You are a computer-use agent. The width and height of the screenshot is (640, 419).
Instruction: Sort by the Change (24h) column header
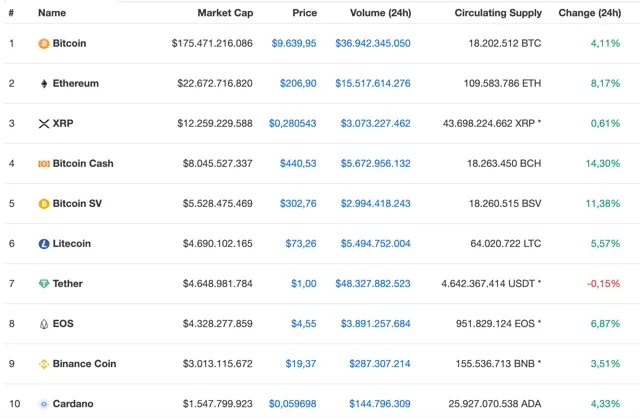pyautogui.click(x=590, y=13)
